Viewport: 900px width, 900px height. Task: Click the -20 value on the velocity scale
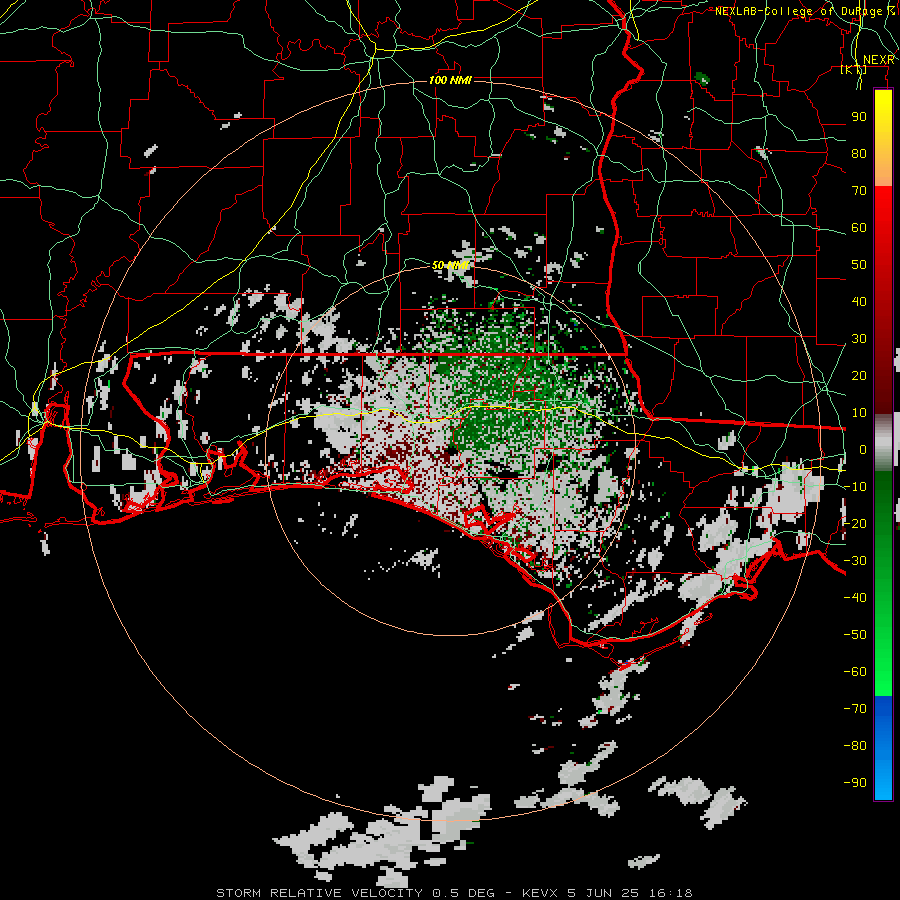[855, 523]
